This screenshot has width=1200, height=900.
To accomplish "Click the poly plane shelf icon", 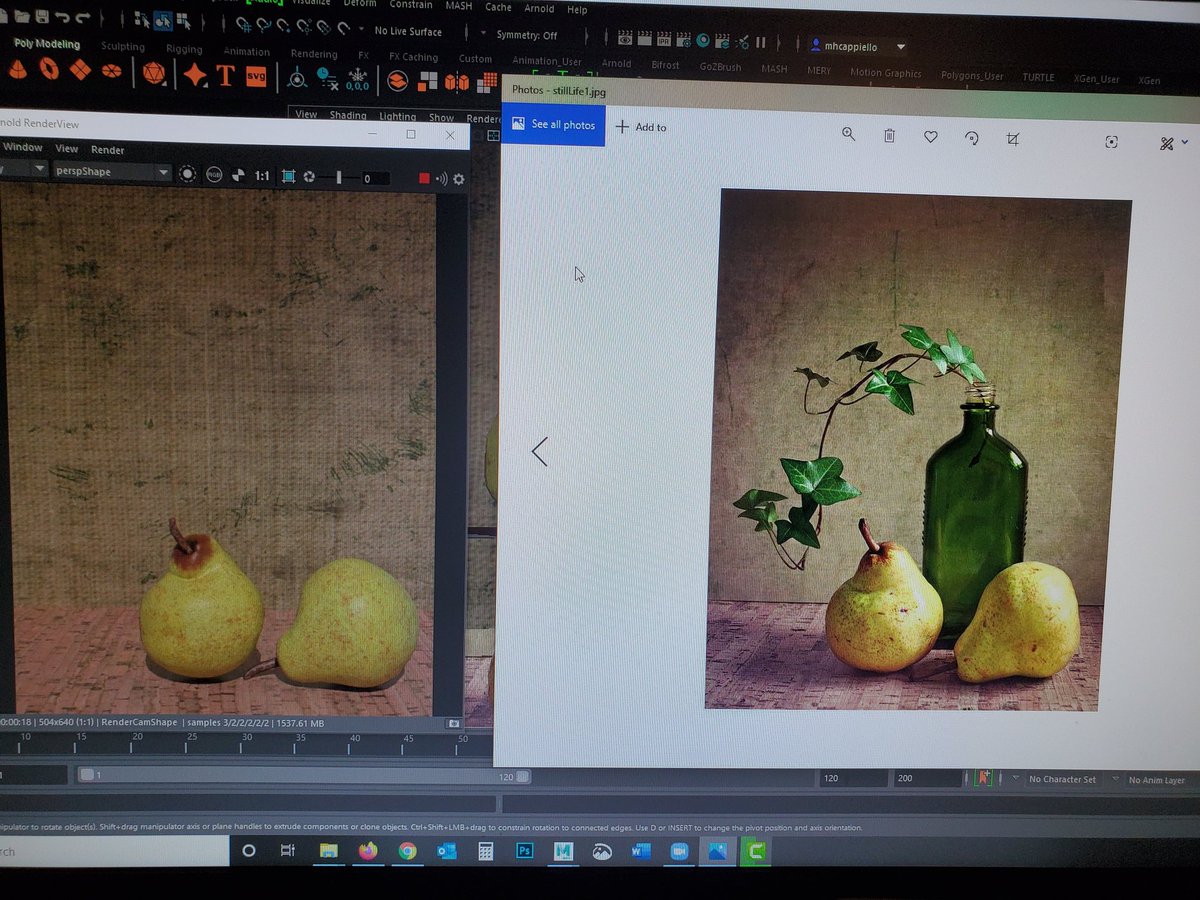I will click(80, 70).
